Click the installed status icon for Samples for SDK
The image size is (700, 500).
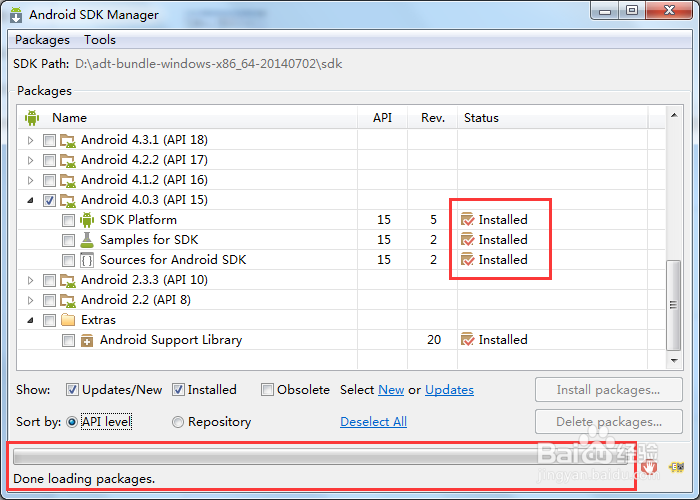coord(467,240)
